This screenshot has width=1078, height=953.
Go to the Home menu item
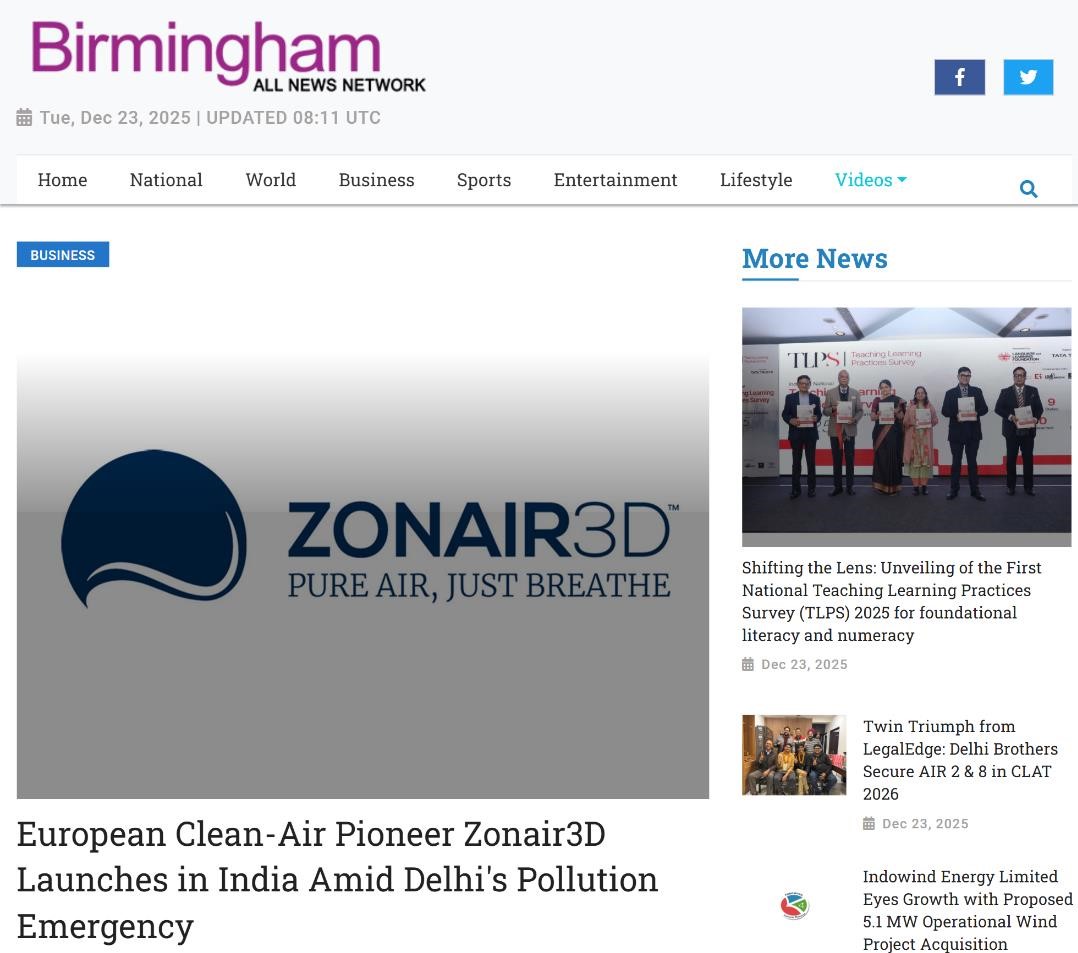(63, 180)
